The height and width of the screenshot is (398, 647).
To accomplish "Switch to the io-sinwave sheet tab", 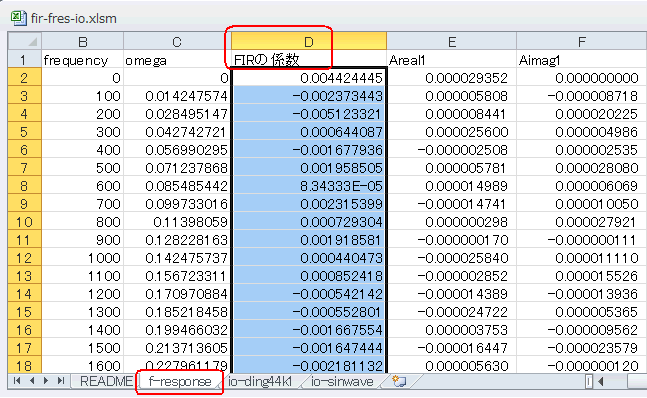I will (342, 382).
